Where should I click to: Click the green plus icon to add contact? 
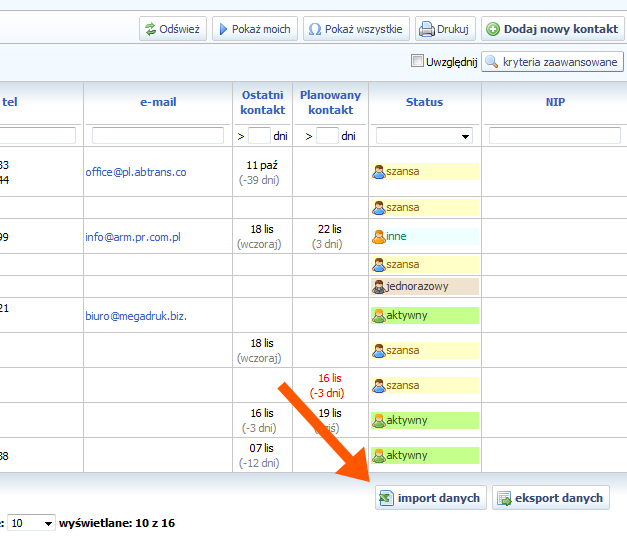coord(492,29)
